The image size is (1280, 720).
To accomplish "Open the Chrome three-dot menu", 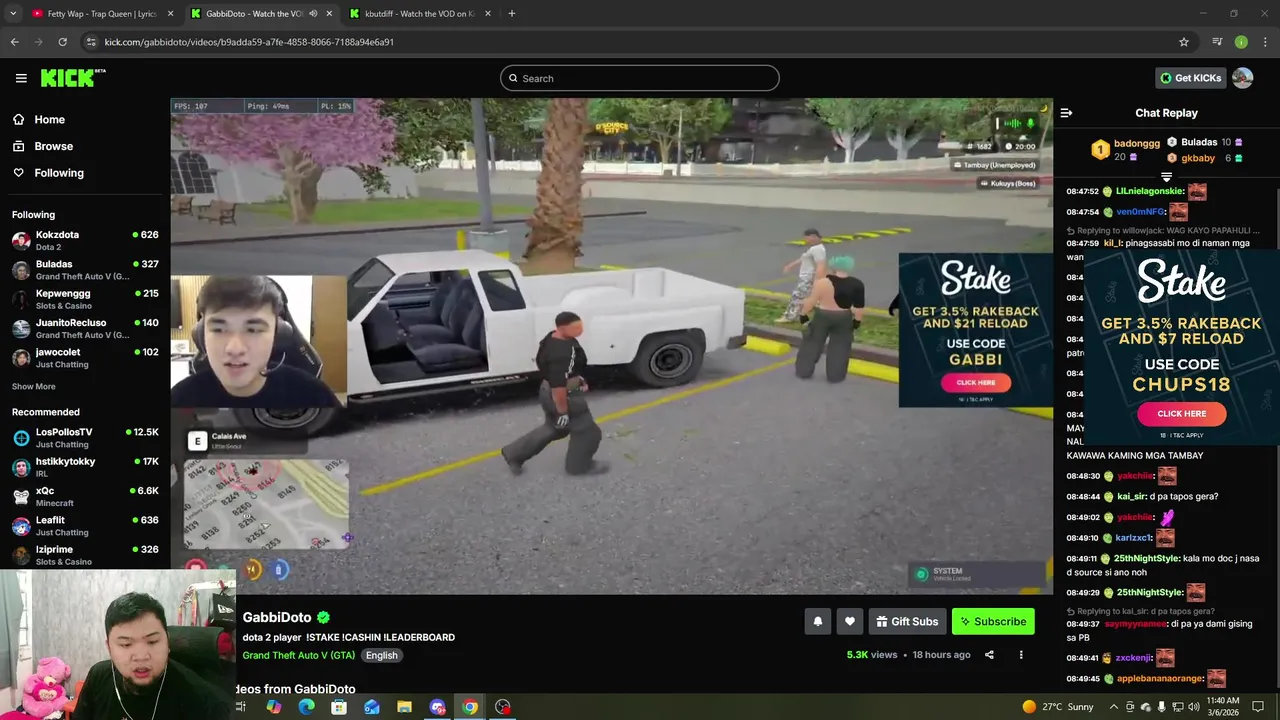I will (x=1265, y=42).
